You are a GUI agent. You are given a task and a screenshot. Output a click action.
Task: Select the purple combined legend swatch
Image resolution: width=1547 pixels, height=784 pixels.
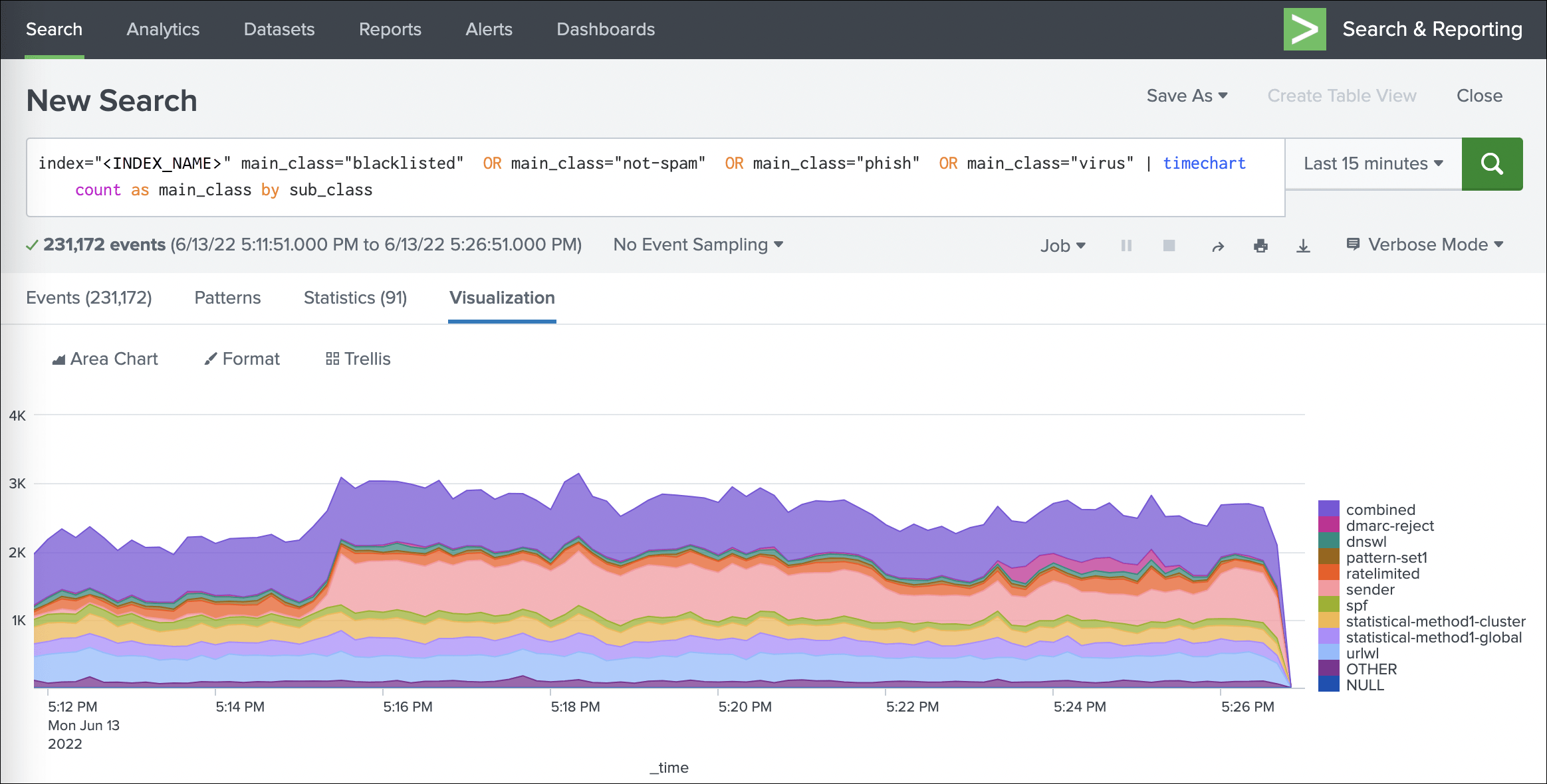[1328, 509]
